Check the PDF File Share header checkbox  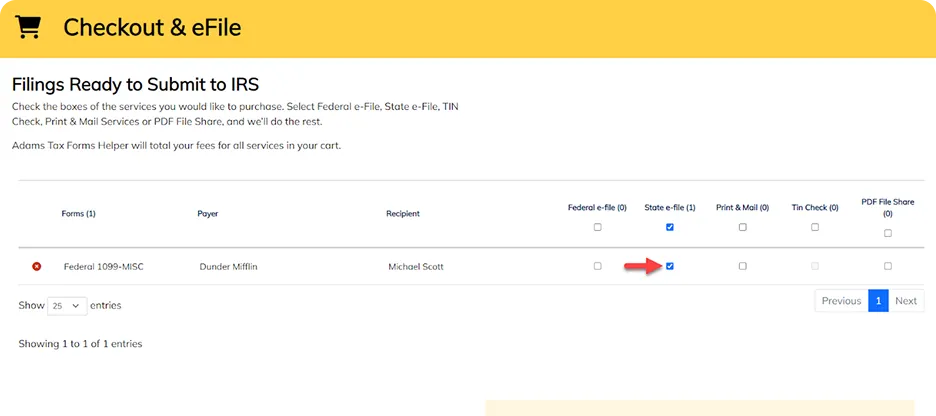pos(888,233)
